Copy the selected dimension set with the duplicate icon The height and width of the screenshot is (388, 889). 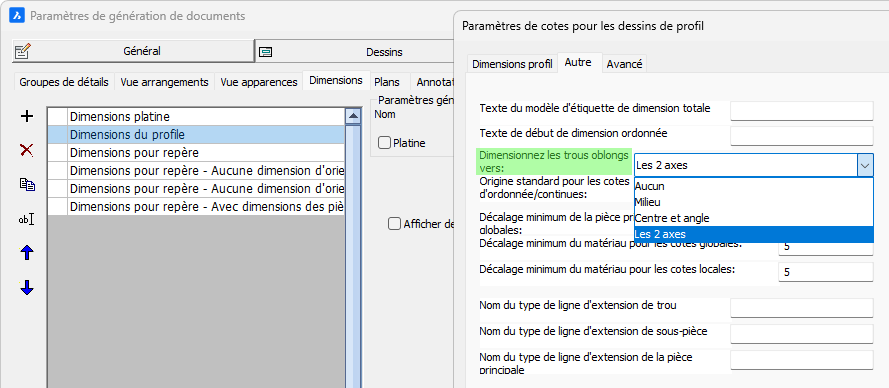(x=27, y=184)
